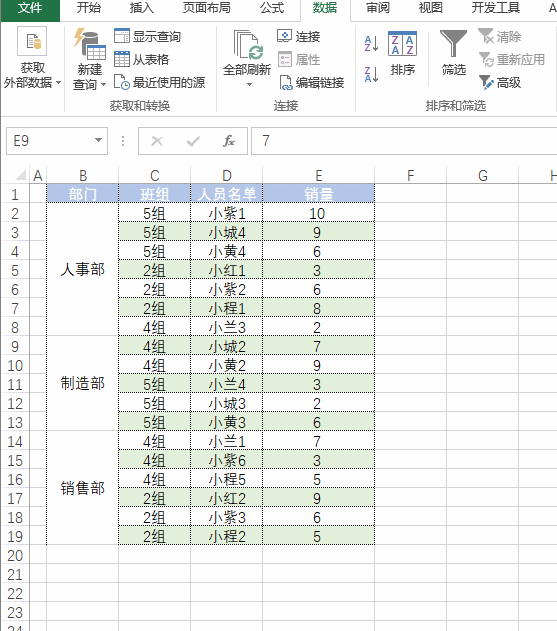Select the merged 销售部 cell

pyautogui.click(x=83, y=488)
